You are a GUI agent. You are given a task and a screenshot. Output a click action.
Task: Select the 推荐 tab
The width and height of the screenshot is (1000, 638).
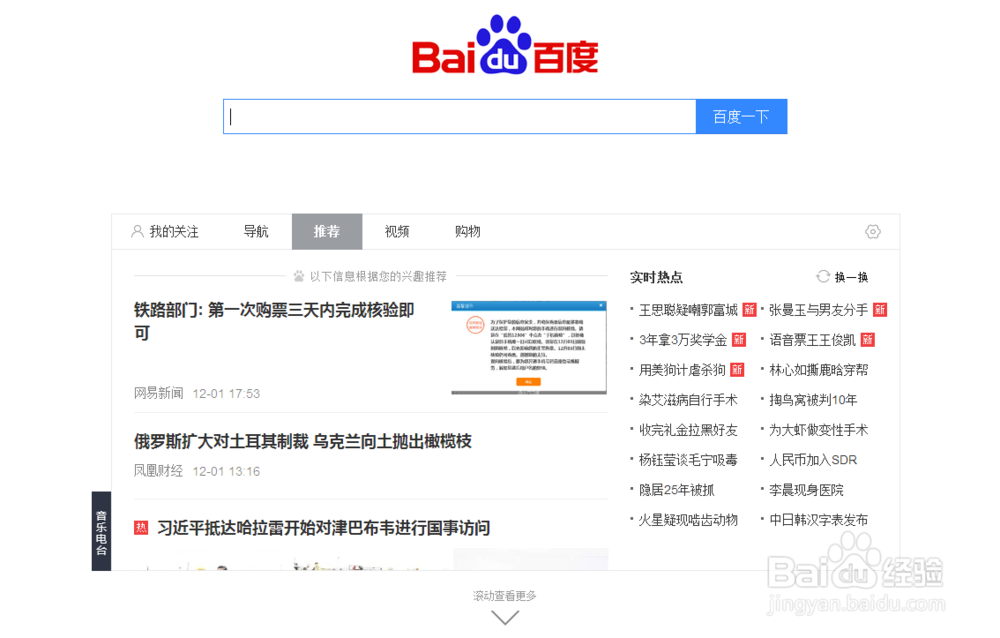coord(327,232)
